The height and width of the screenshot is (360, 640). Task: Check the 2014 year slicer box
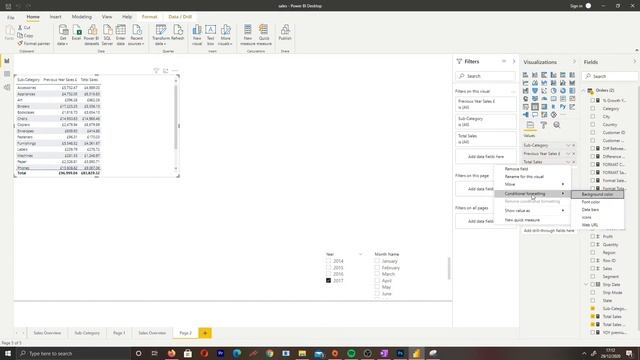(x=329, y=261)
